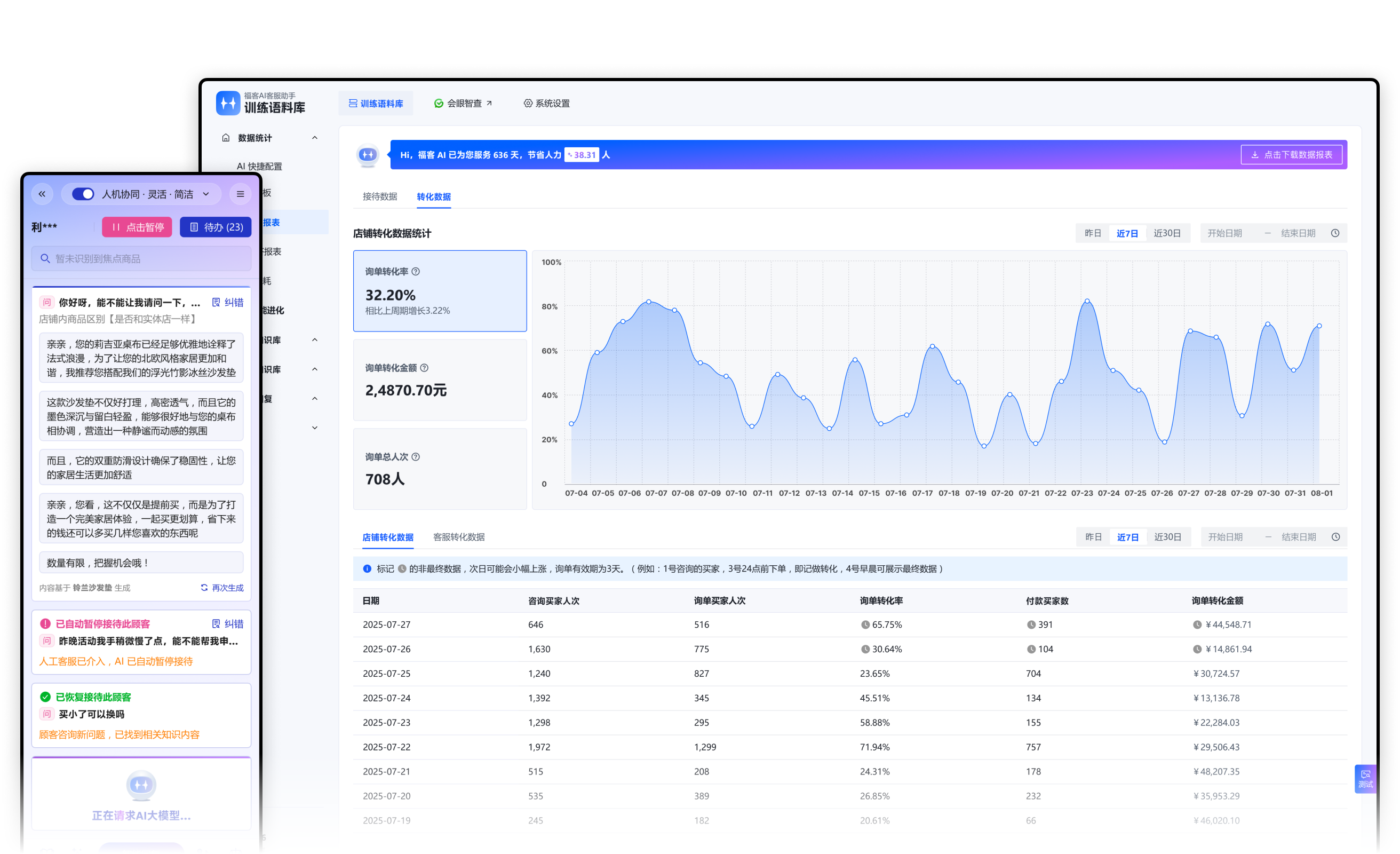Click the floating 测试 icon button
Viewport: 1400px width, 854px height.
(1365, 778)
